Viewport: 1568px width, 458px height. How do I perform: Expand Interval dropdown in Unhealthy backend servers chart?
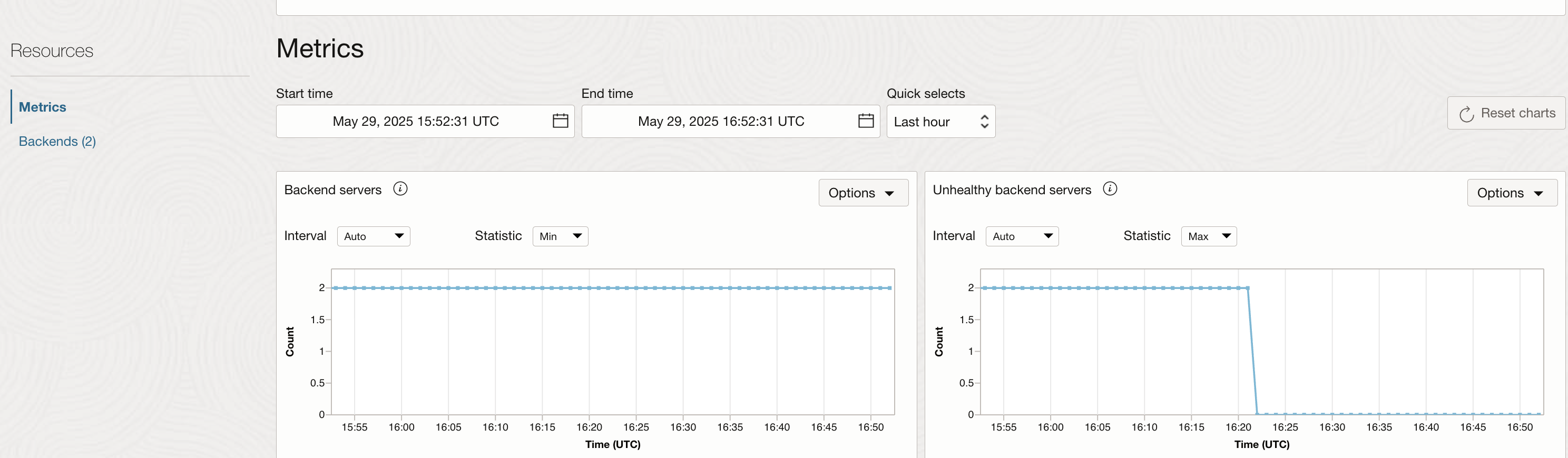[1022, 236]
